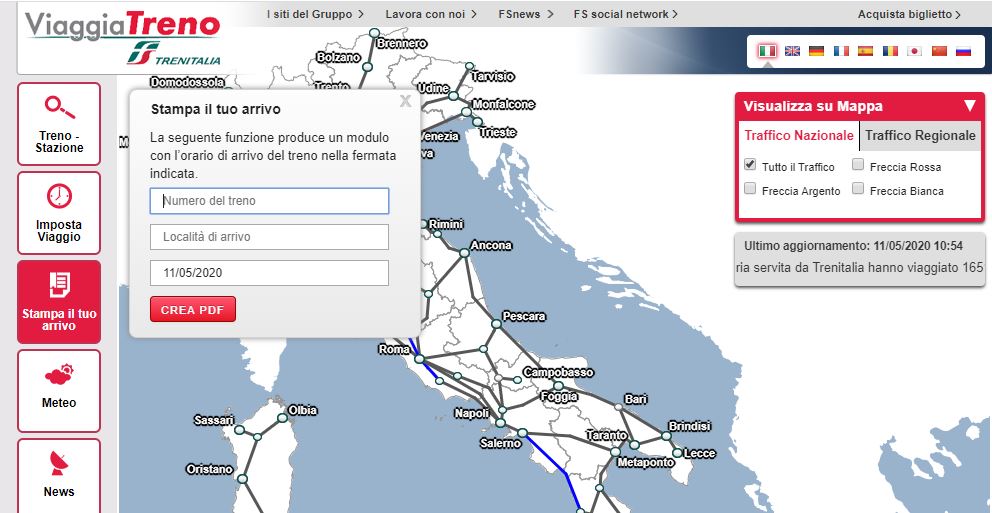Enable Freccia Rossa checkbox
This screenshot has width=992, height=513.
click(858, 164)
